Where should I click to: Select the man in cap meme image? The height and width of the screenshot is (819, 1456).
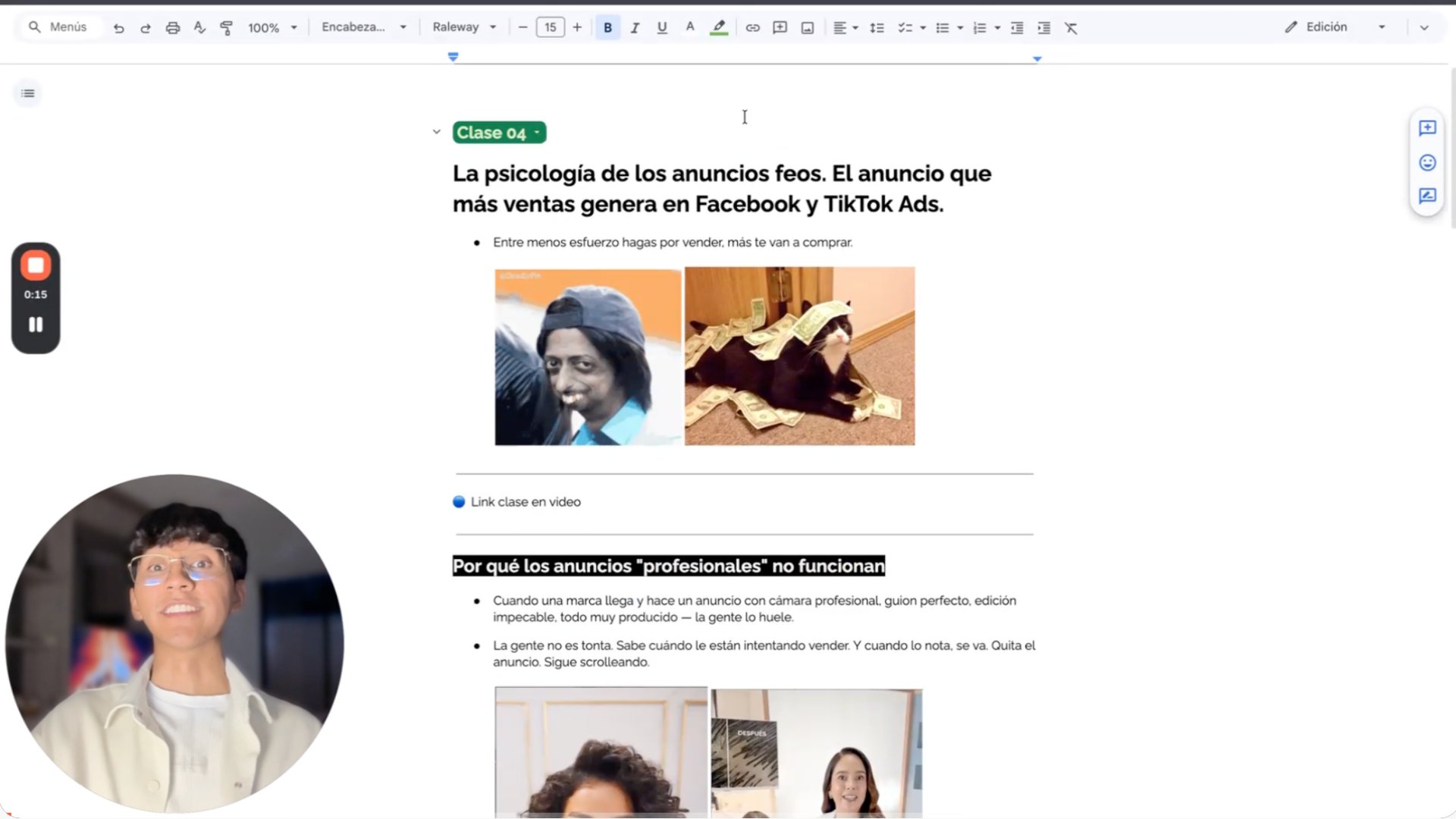coord(588,356)
